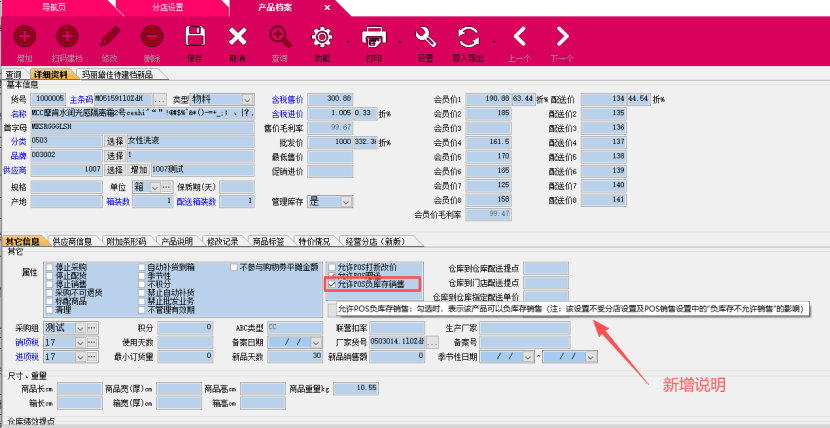
Task: Open the 管理库存 dropdown
Action: click(346, 202)
